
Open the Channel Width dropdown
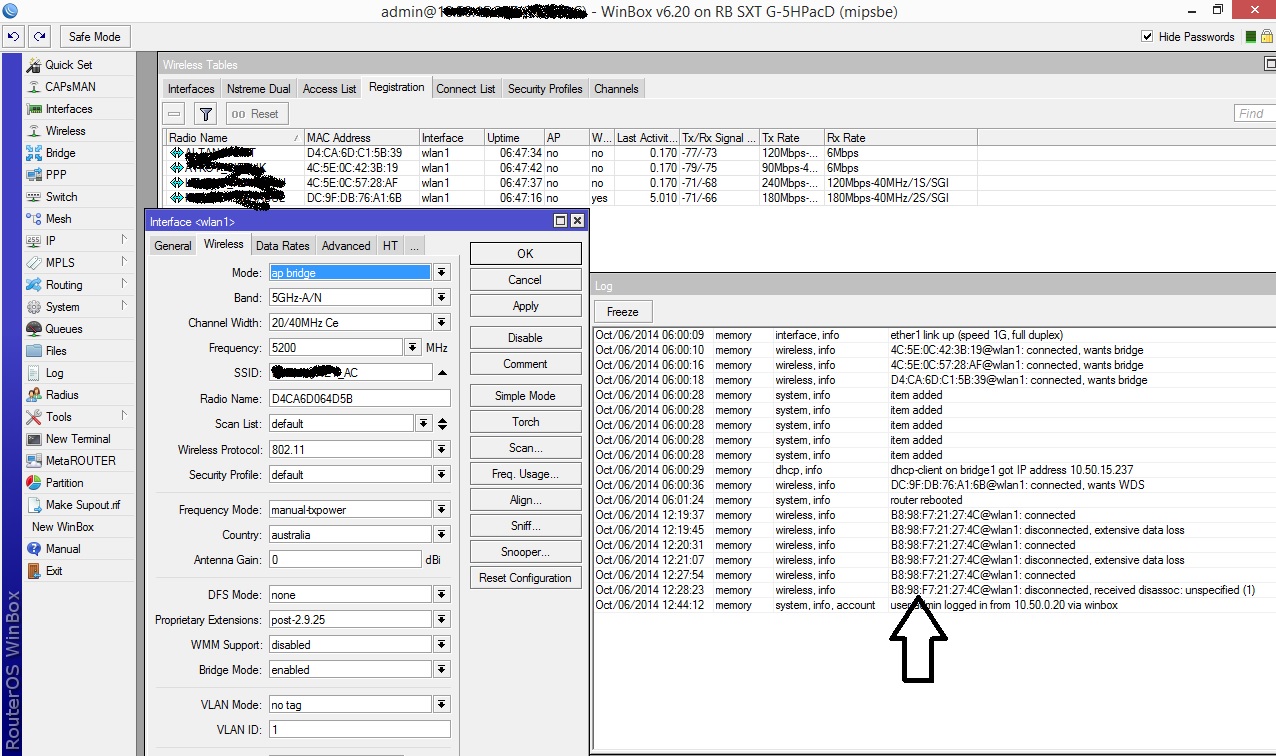pyautogui.click(x=442, y=323)
